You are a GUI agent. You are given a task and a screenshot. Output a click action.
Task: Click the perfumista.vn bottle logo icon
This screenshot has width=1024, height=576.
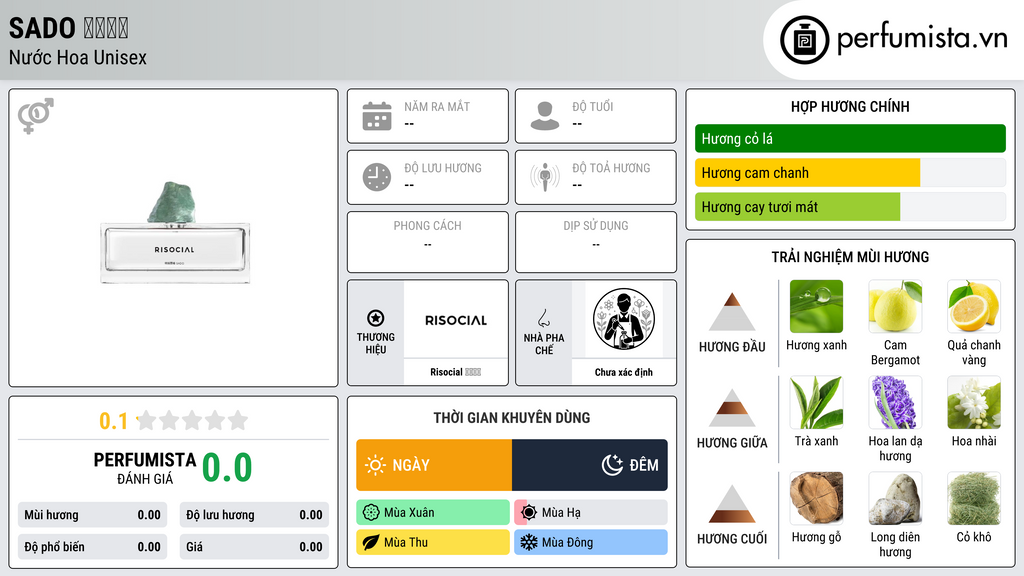[x=805, y=40]
